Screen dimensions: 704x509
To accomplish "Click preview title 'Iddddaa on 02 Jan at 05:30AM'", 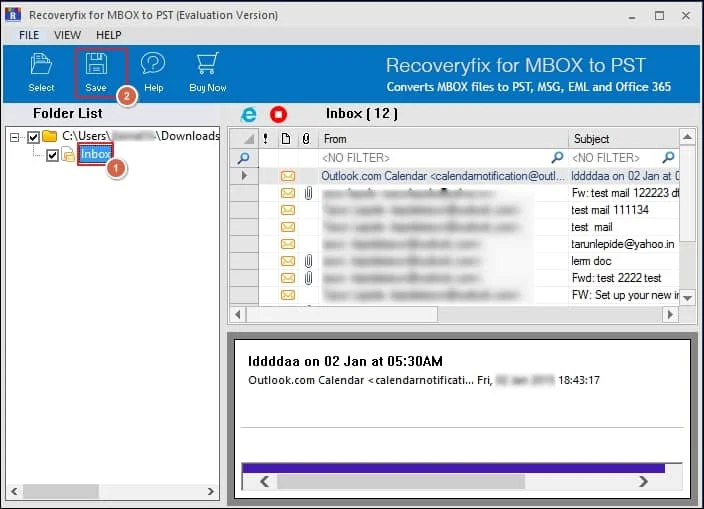I will pos(345,361).
